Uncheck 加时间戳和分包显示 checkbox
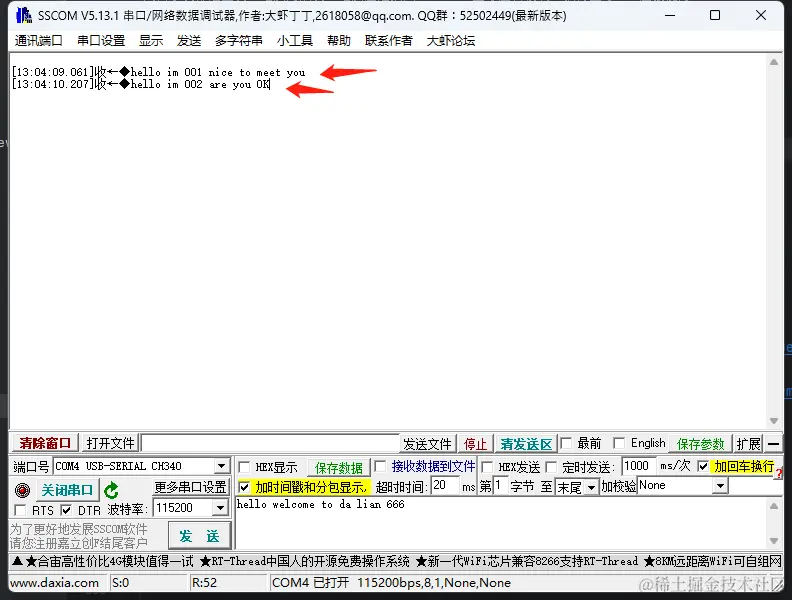Screen dimensions: 792x600 coord(244,487)
